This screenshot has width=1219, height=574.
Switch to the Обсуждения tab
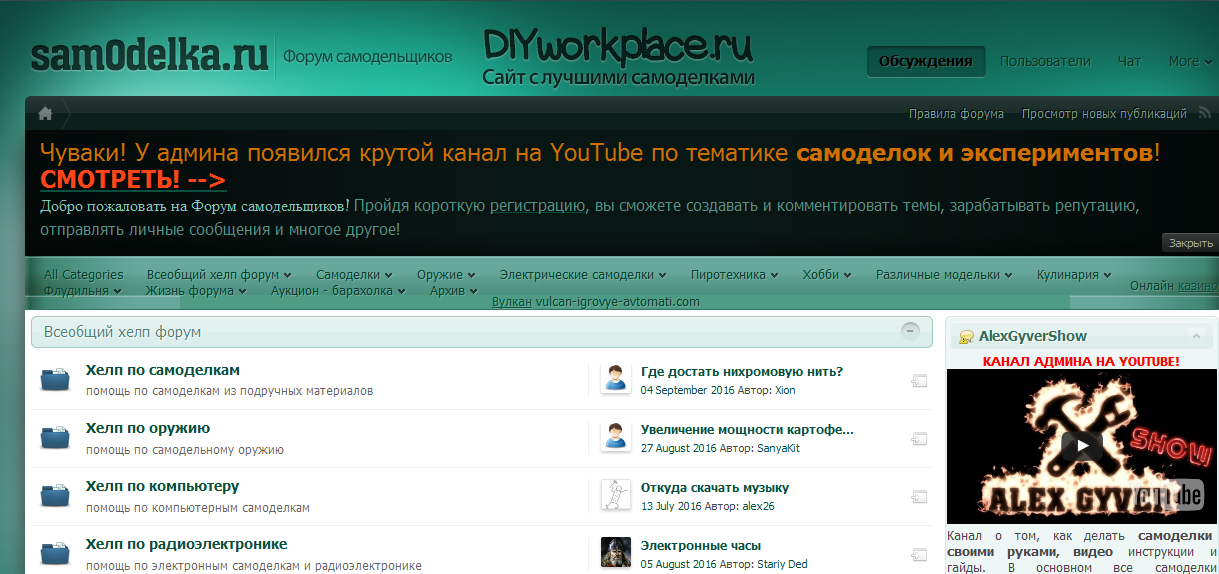[926, 61]
